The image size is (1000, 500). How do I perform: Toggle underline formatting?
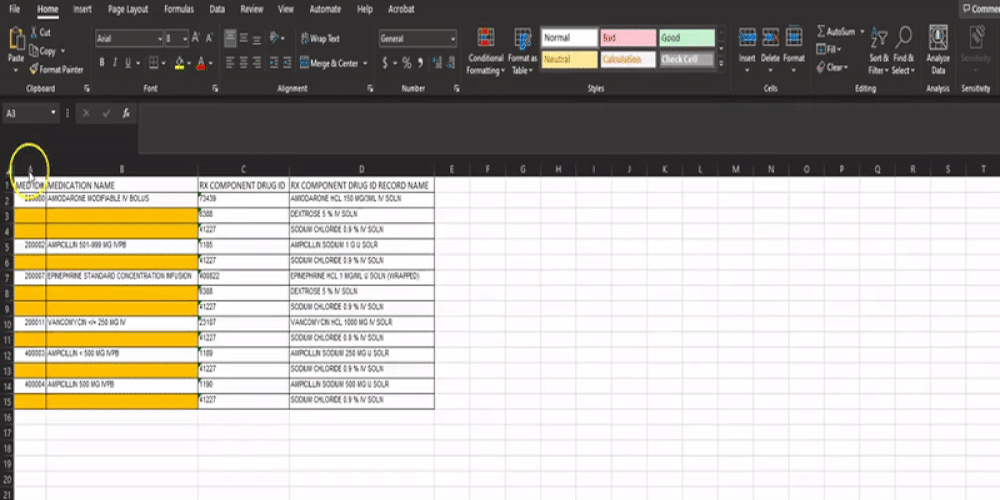[x=128, y=62]
